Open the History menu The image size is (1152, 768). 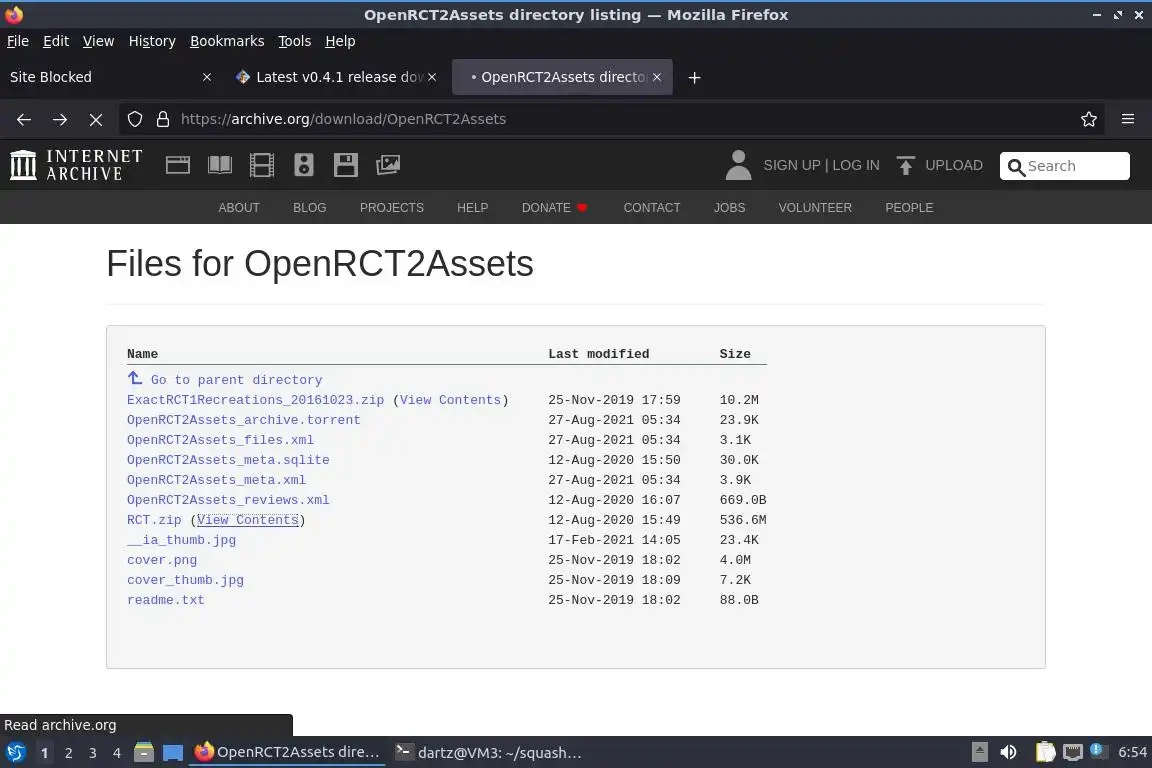(x=152, y=41)
